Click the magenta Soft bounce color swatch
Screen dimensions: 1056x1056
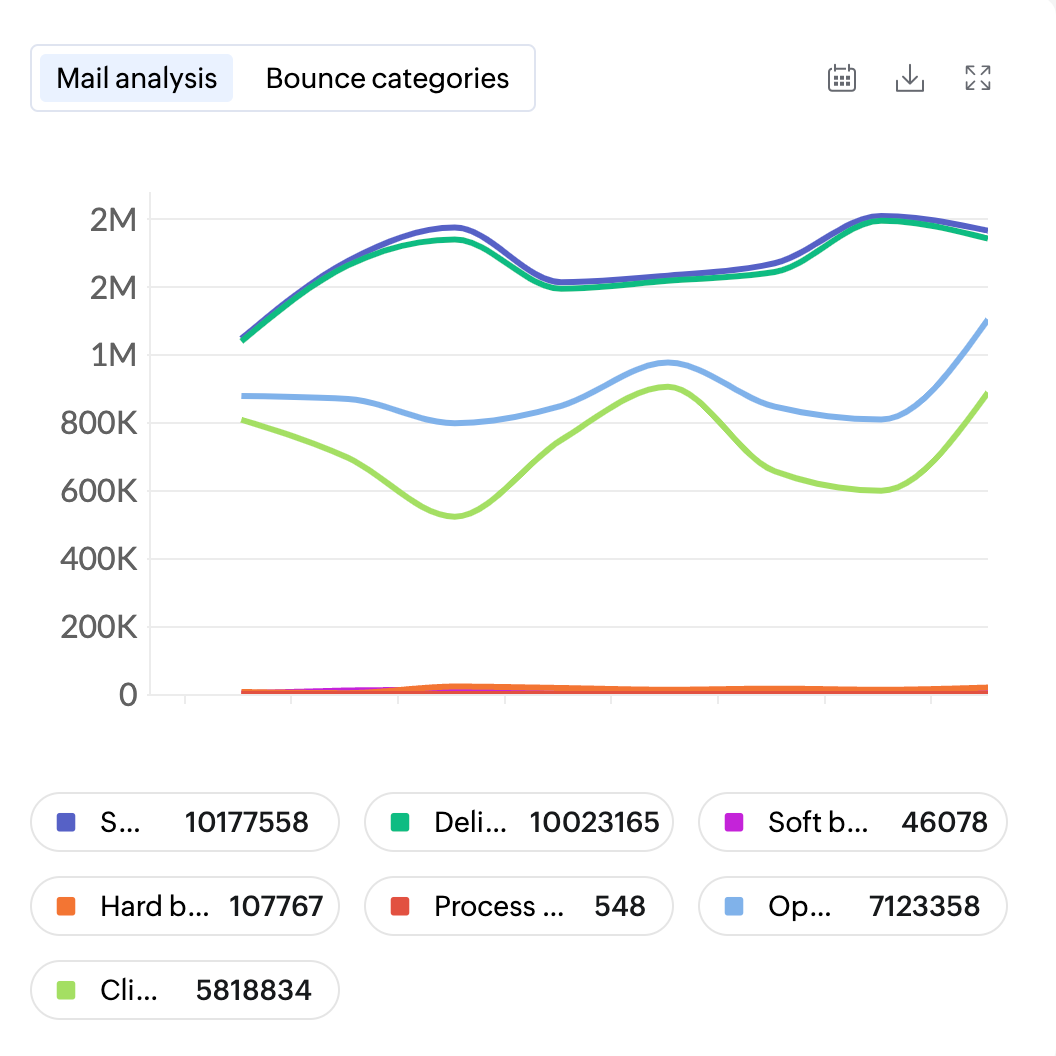coord(734,822)
